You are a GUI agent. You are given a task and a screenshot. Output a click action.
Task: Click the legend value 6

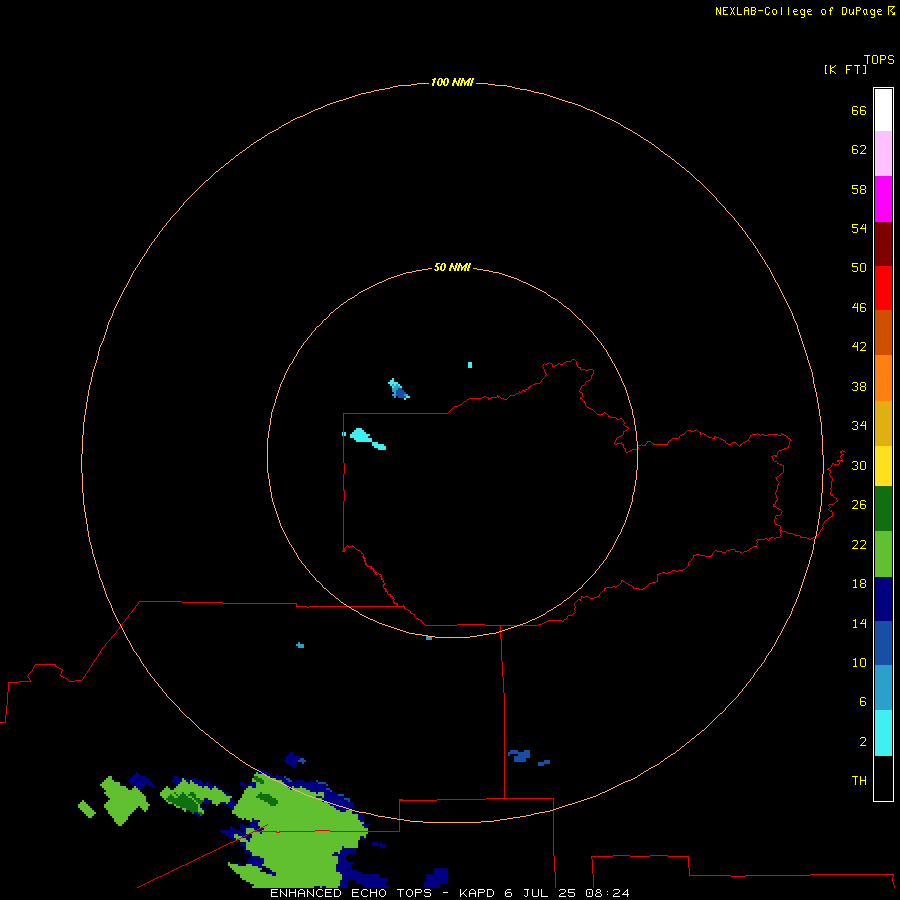[x=863, y=701]
